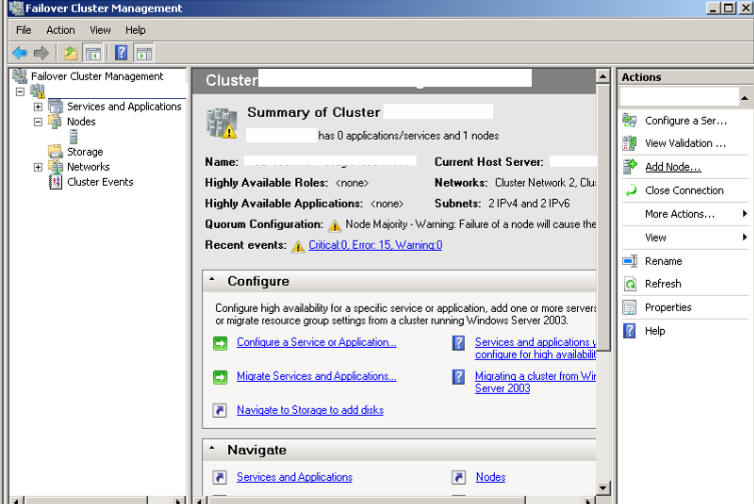Click View Validation action in Actions pane
754x504 pixels.
coord(685,143)
